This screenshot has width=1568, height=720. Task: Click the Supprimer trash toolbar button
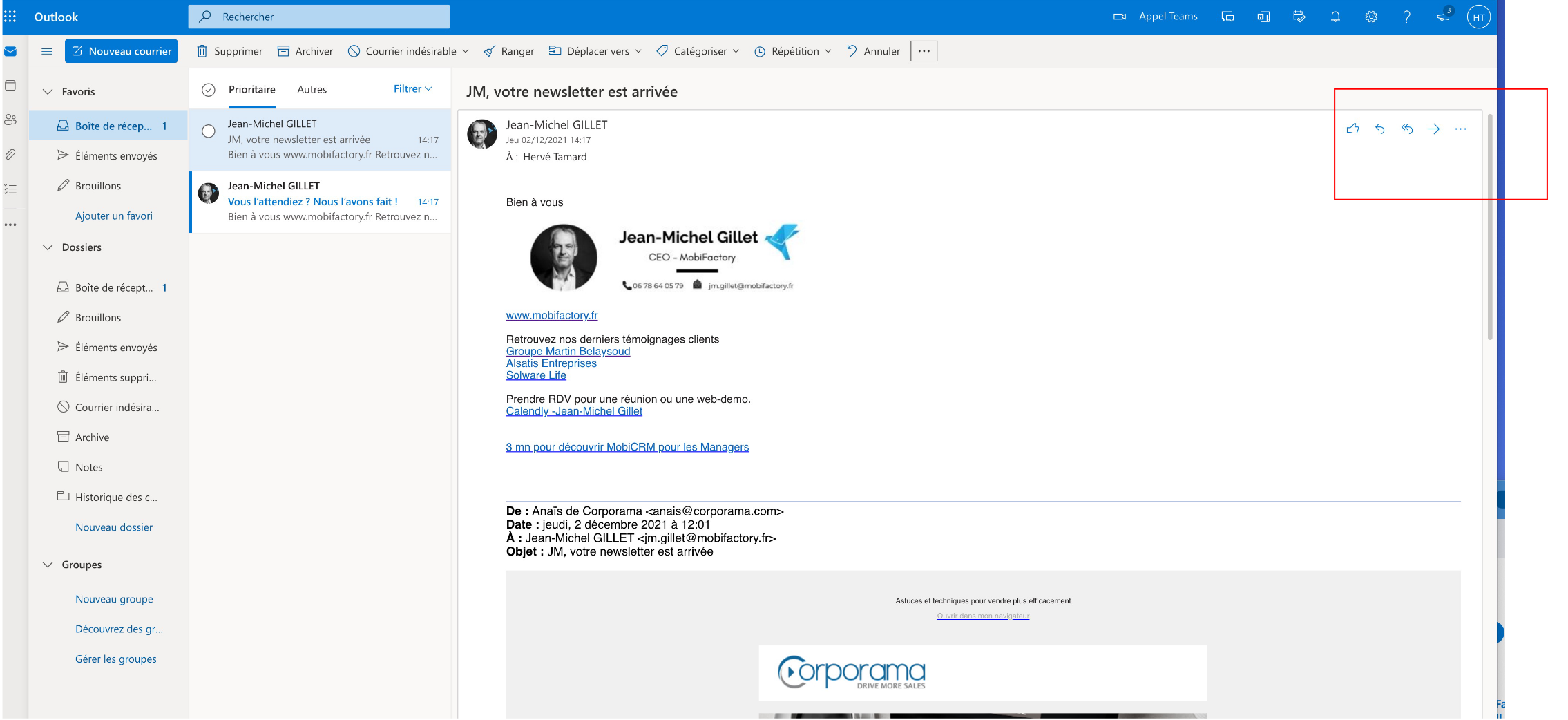pyautogui.click(x=229, y=51)
